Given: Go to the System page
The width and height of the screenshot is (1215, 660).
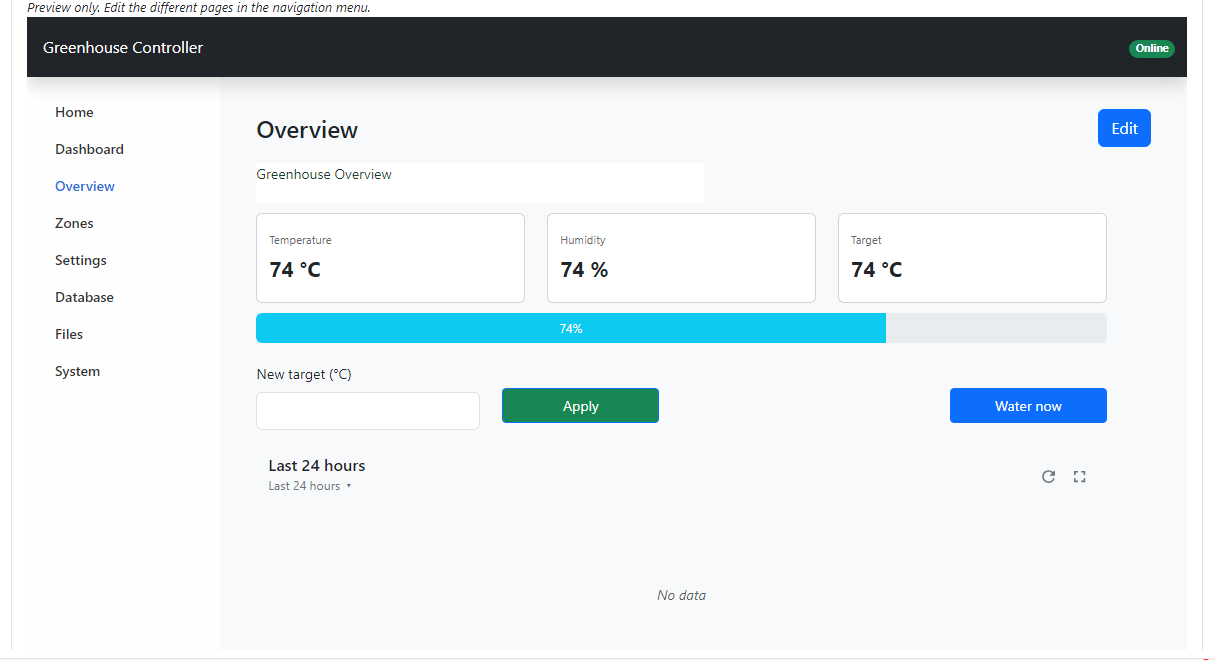Looking at the screenshot, I should pyautogui.click(x=77, y=371).
